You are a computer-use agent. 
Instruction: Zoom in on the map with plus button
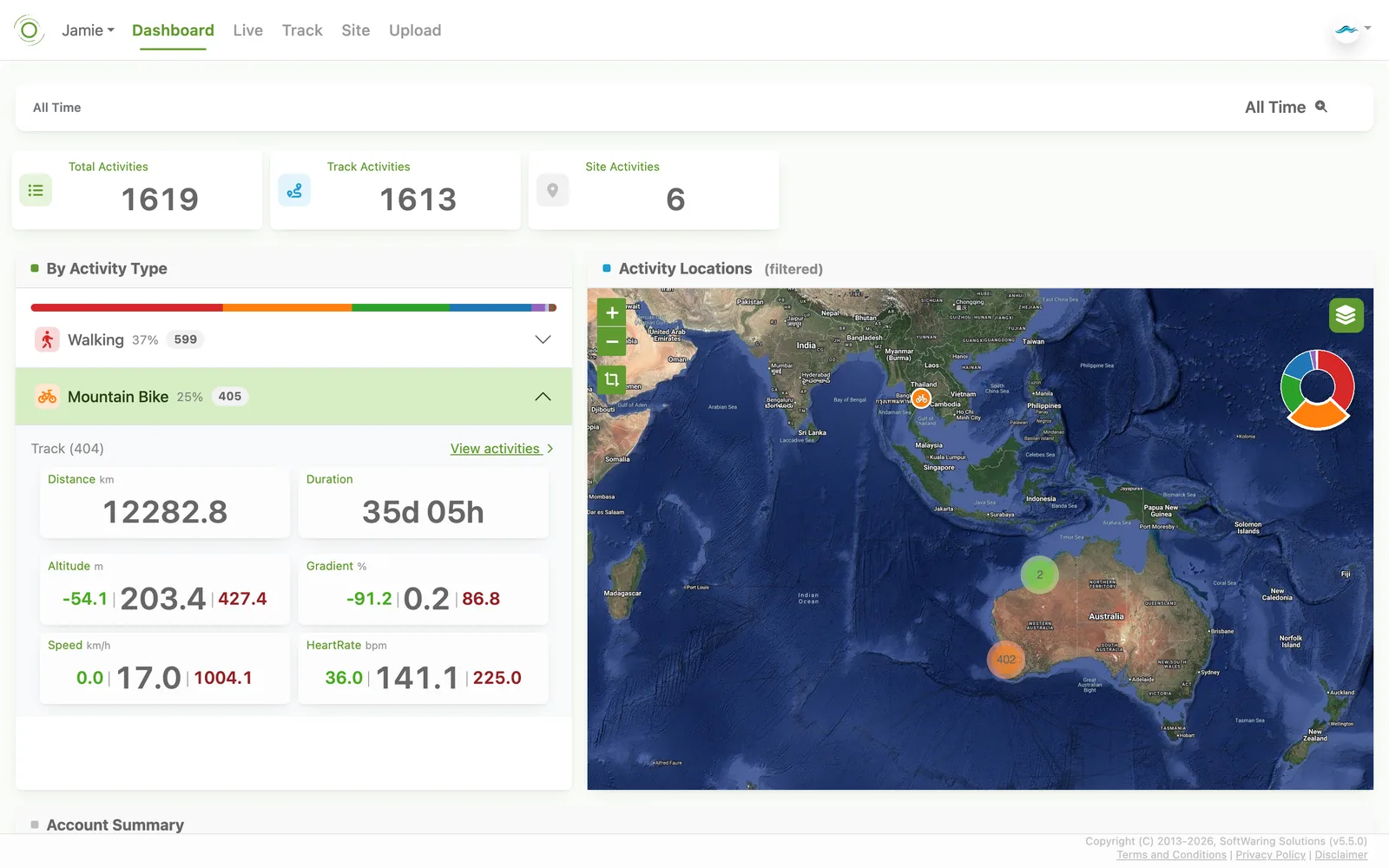click(x=612, y=313)
